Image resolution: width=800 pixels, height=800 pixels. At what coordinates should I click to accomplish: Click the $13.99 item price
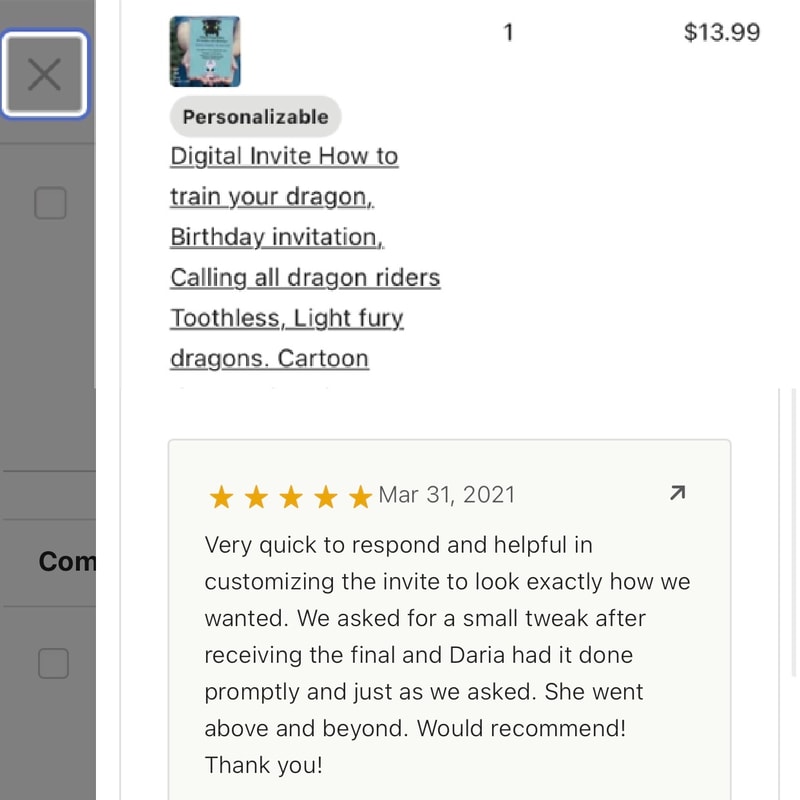pyautogui.click(x=721, y=32)
